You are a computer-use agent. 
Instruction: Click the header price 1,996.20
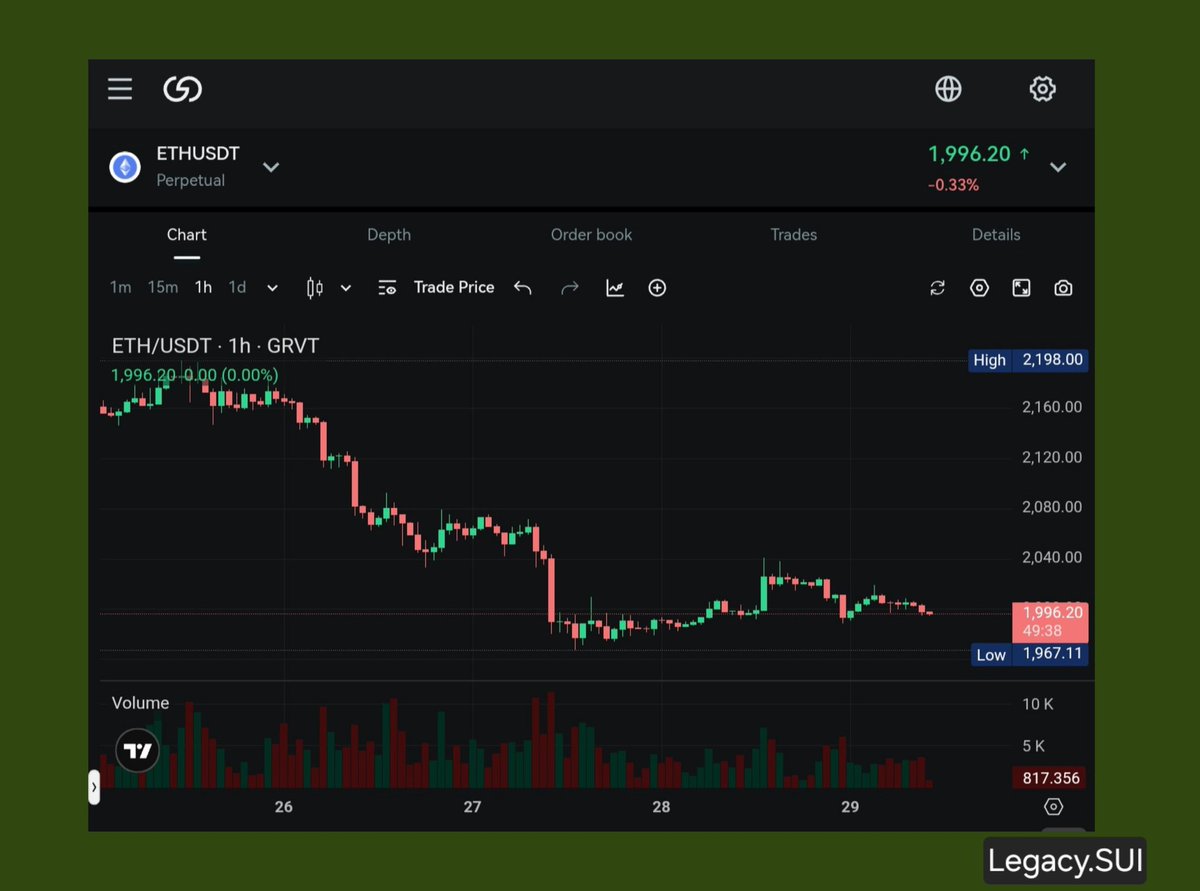click(969, 154)
